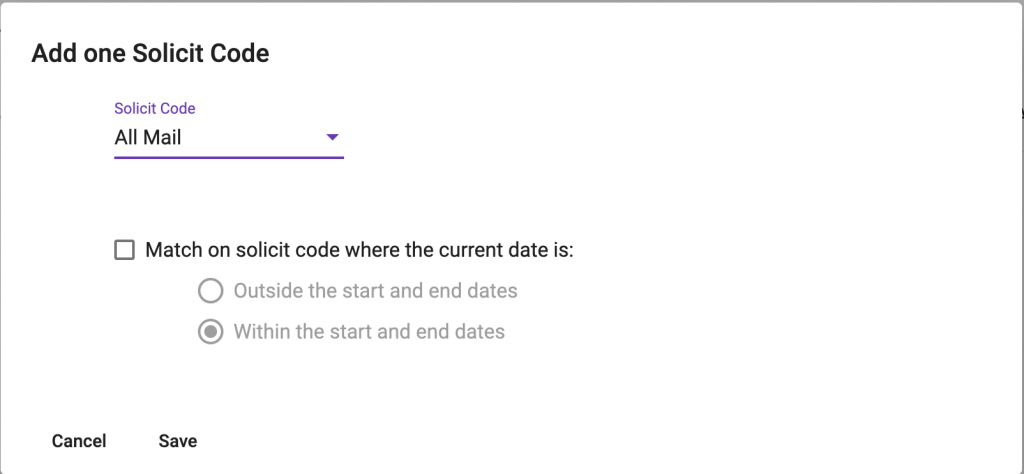
Task: Select the Outside the start and end dates radio
Action: pyautogui.click(x=210, y=291)
